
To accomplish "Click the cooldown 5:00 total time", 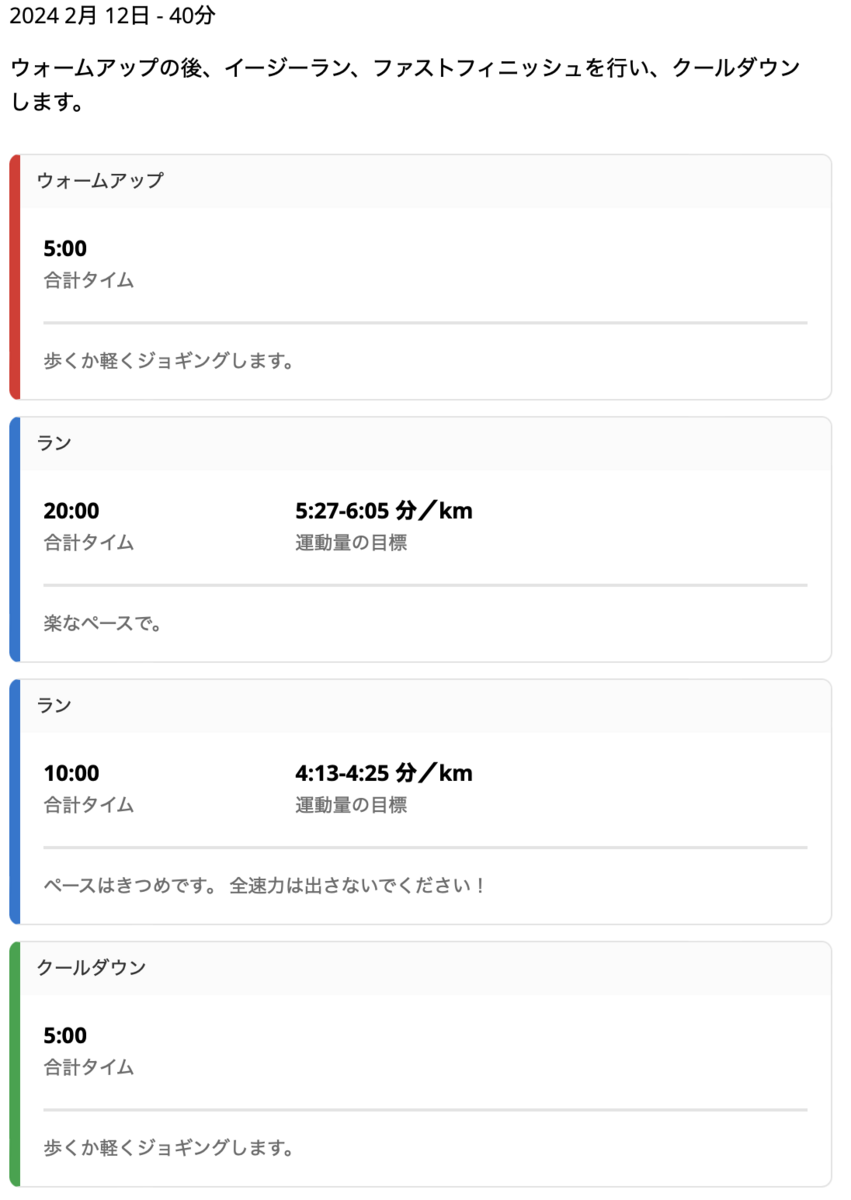I will click(65, 1035).
